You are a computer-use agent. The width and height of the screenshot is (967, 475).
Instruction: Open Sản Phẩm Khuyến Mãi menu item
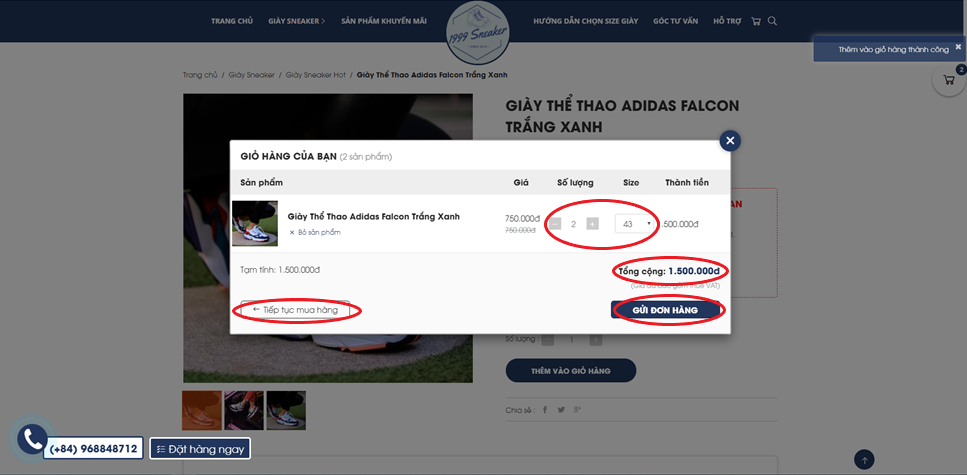[384, 21]
